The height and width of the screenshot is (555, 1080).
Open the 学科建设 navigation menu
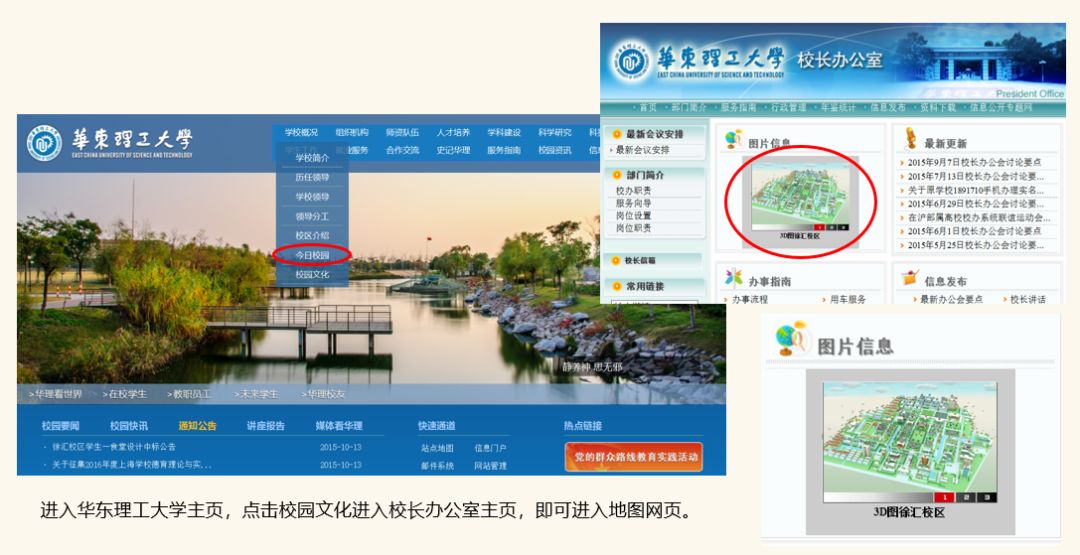coord(504,132)
